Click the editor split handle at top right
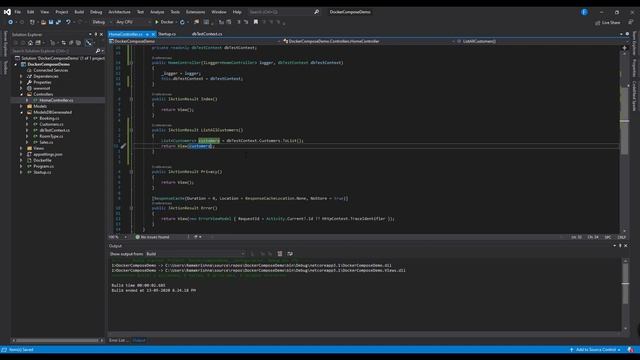The height and width of the screenshot is (360, 640). tap(624, 48)
